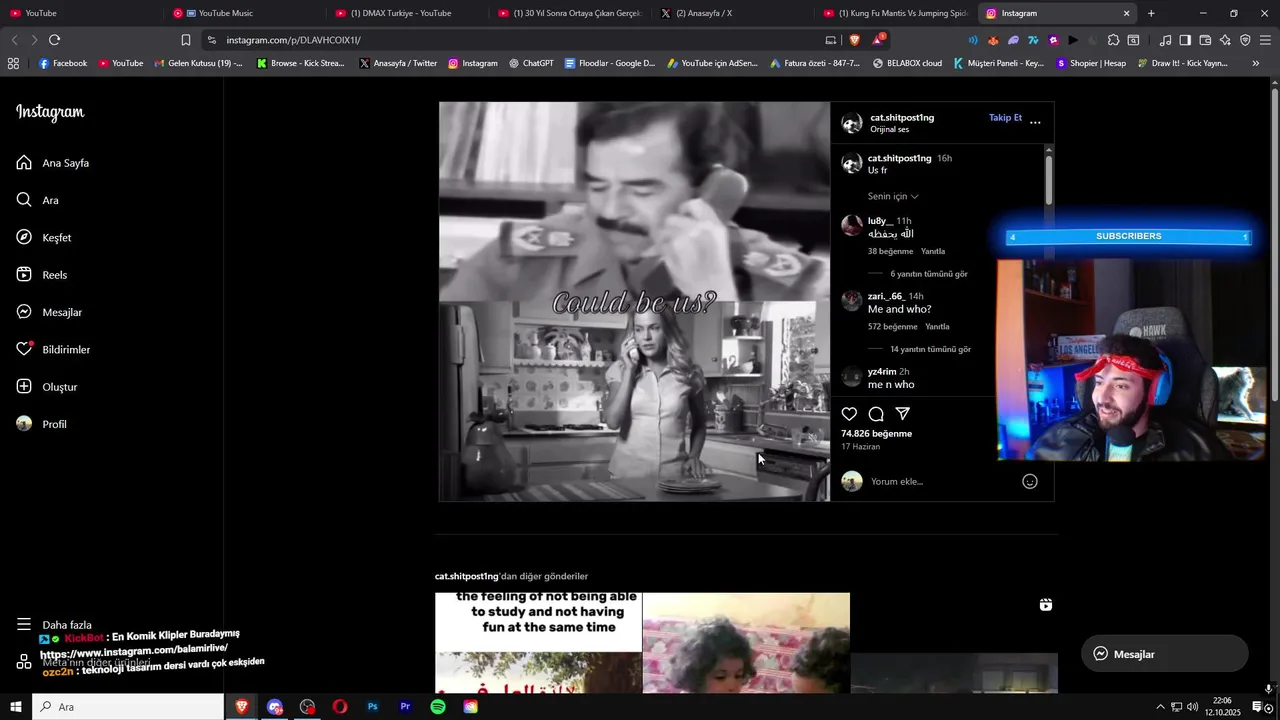Close the Instagram tab
Image resolution: width=1280 pixels, height=720 pixels.
tap(1127, 13)
